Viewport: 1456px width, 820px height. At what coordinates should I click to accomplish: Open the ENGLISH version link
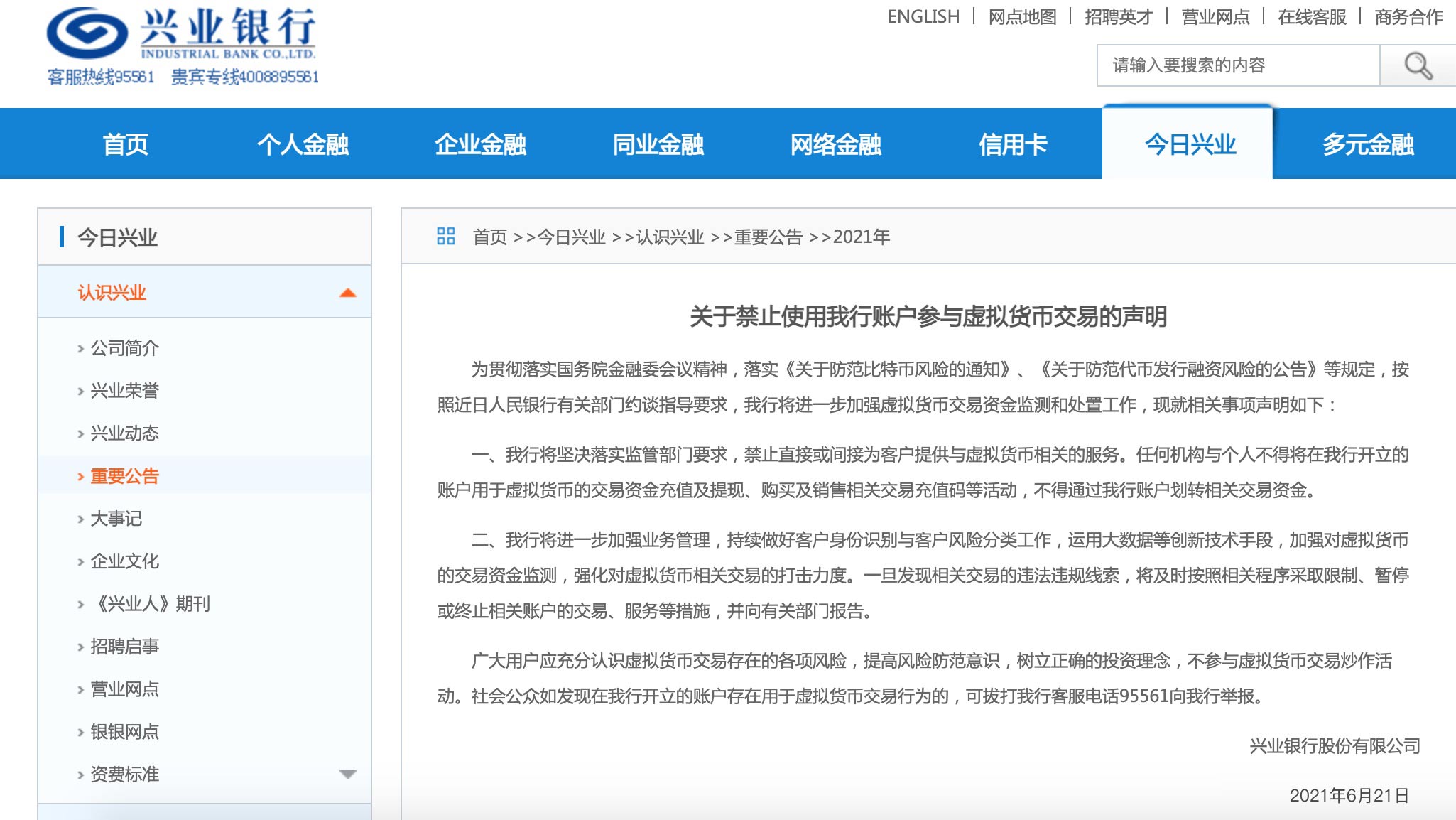(x=923, y=16)
